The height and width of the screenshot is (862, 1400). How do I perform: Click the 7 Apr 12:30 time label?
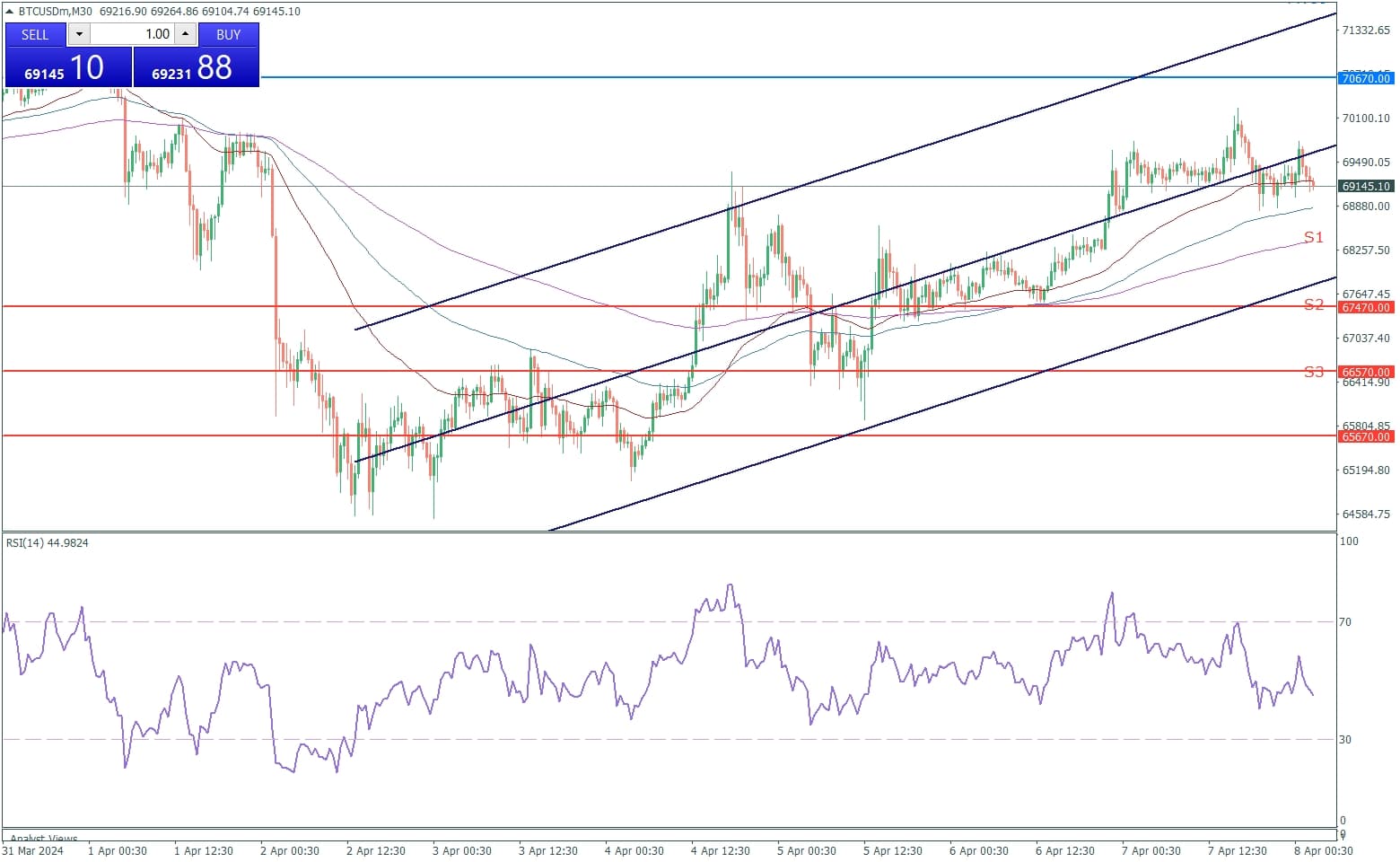coord(1238,850)
